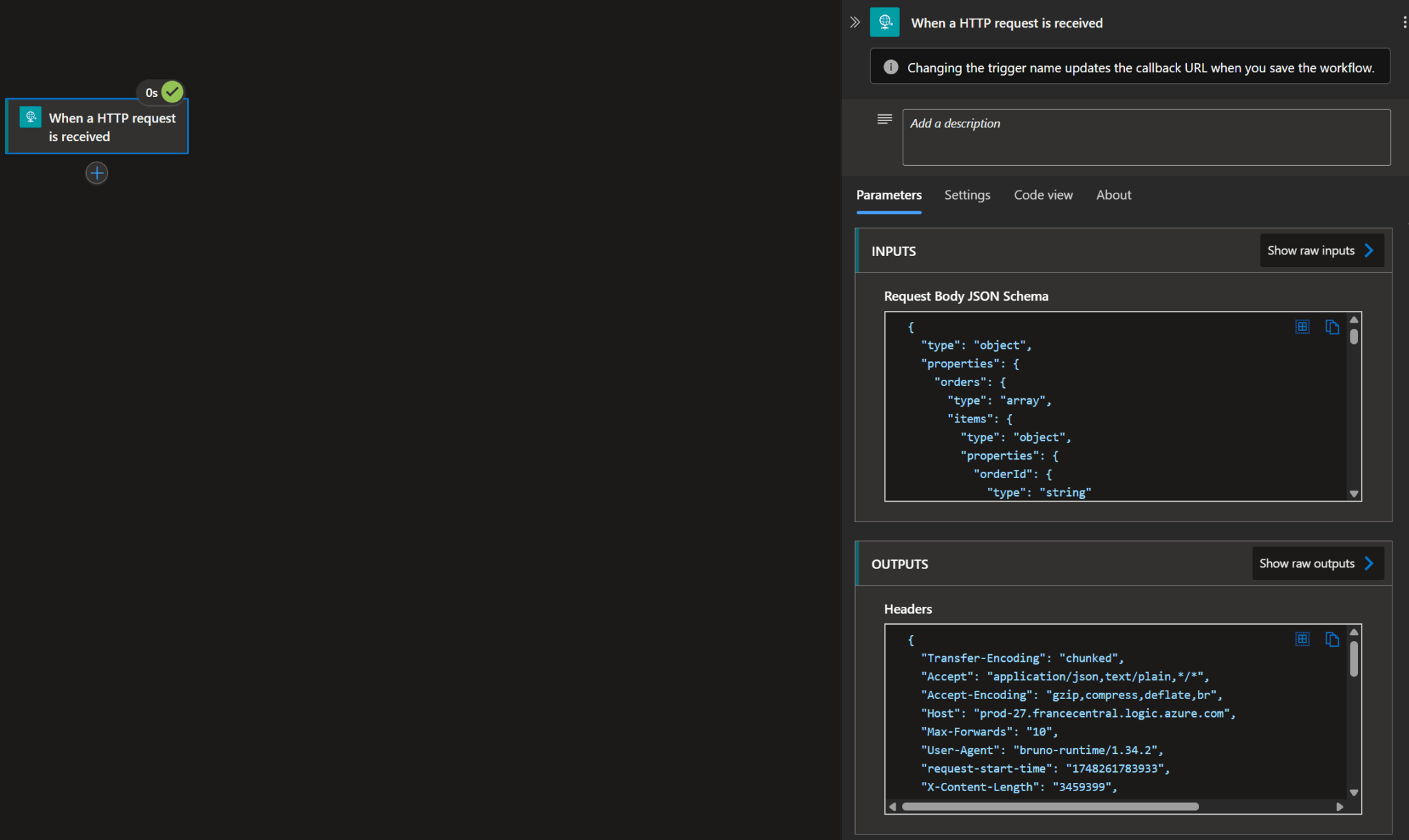This screenshot has width=1409, height=840.
Task: Open the more options menu at top right
Action: [1406, 21]
